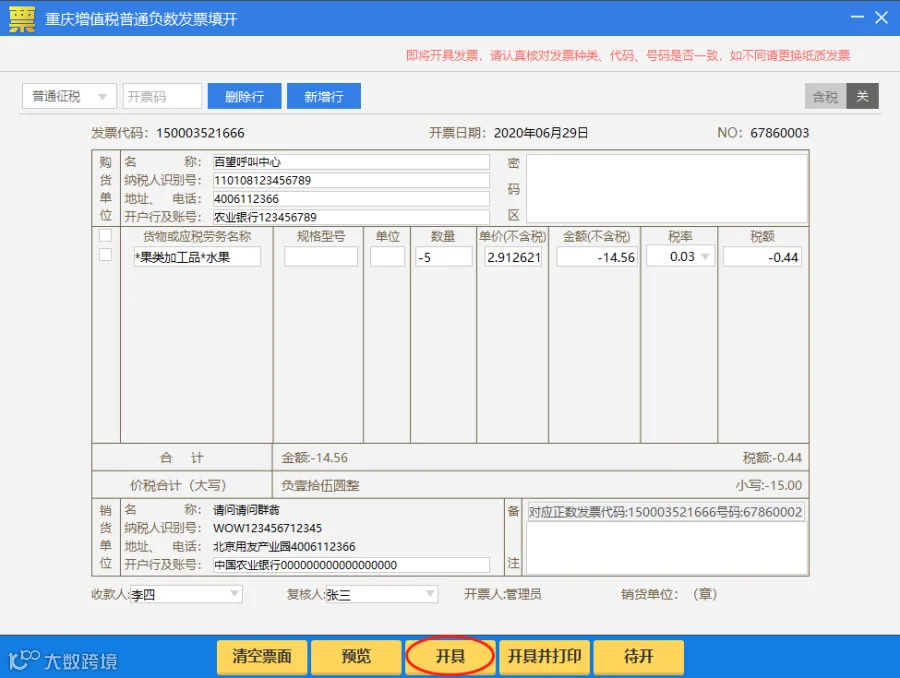The image size is (900, 678).
Task: Click the circled 开具 button
Action: (x=450, y=656)
